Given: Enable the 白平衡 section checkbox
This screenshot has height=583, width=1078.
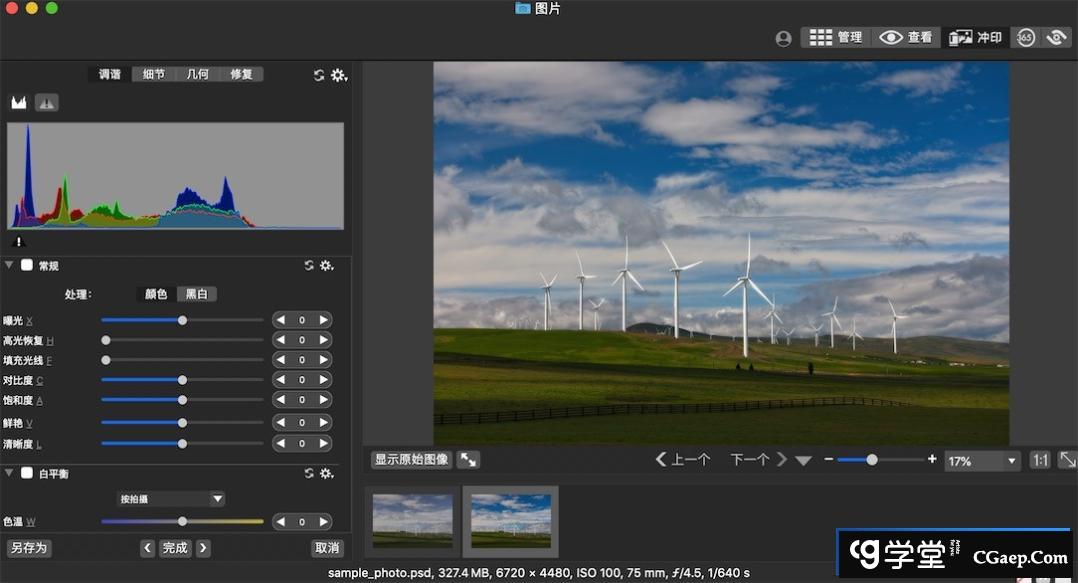Looking at the screenshot, I should [28, 473].
